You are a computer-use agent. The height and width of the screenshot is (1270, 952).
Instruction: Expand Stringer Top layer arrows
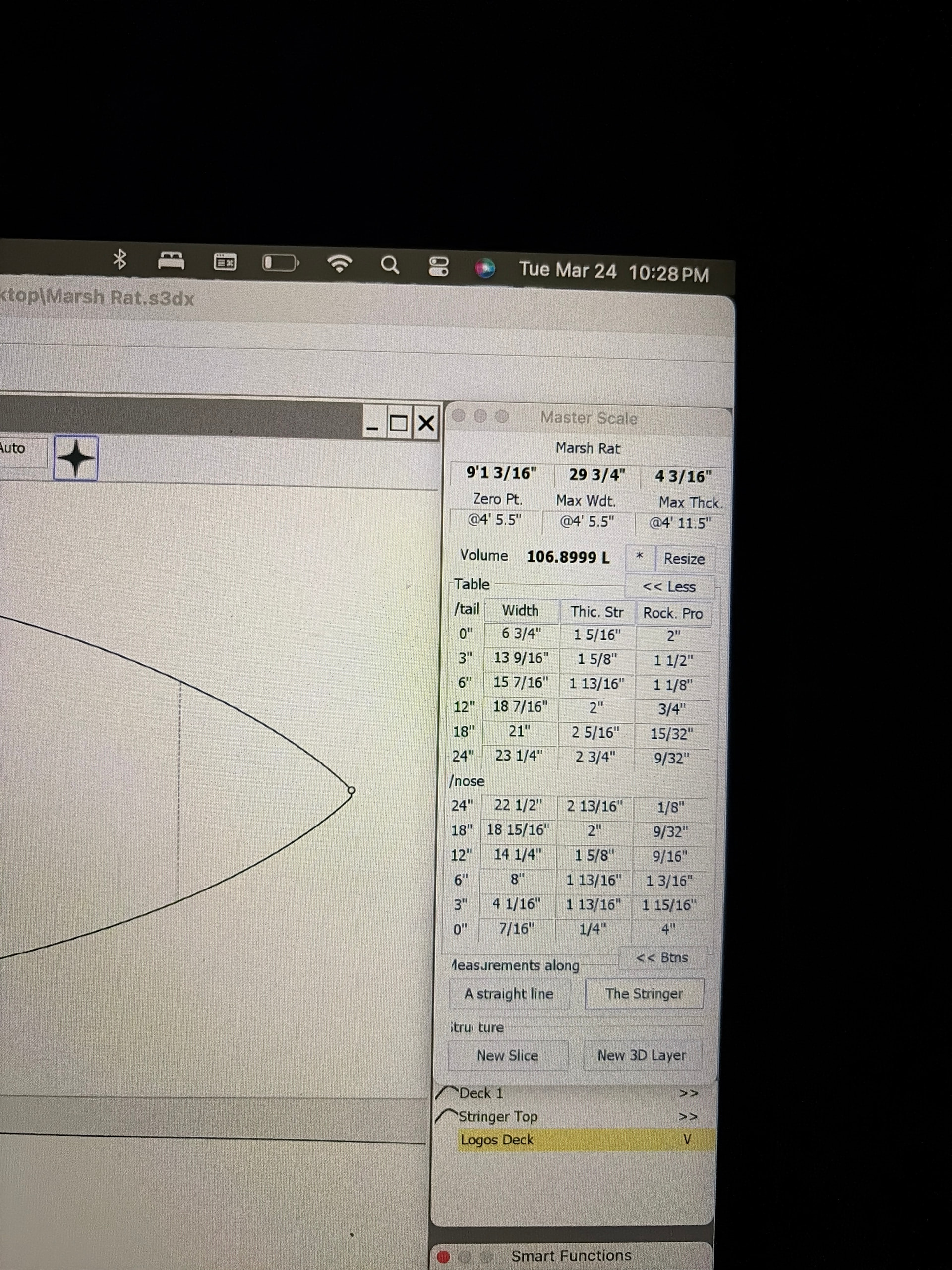coord(688,1117)
